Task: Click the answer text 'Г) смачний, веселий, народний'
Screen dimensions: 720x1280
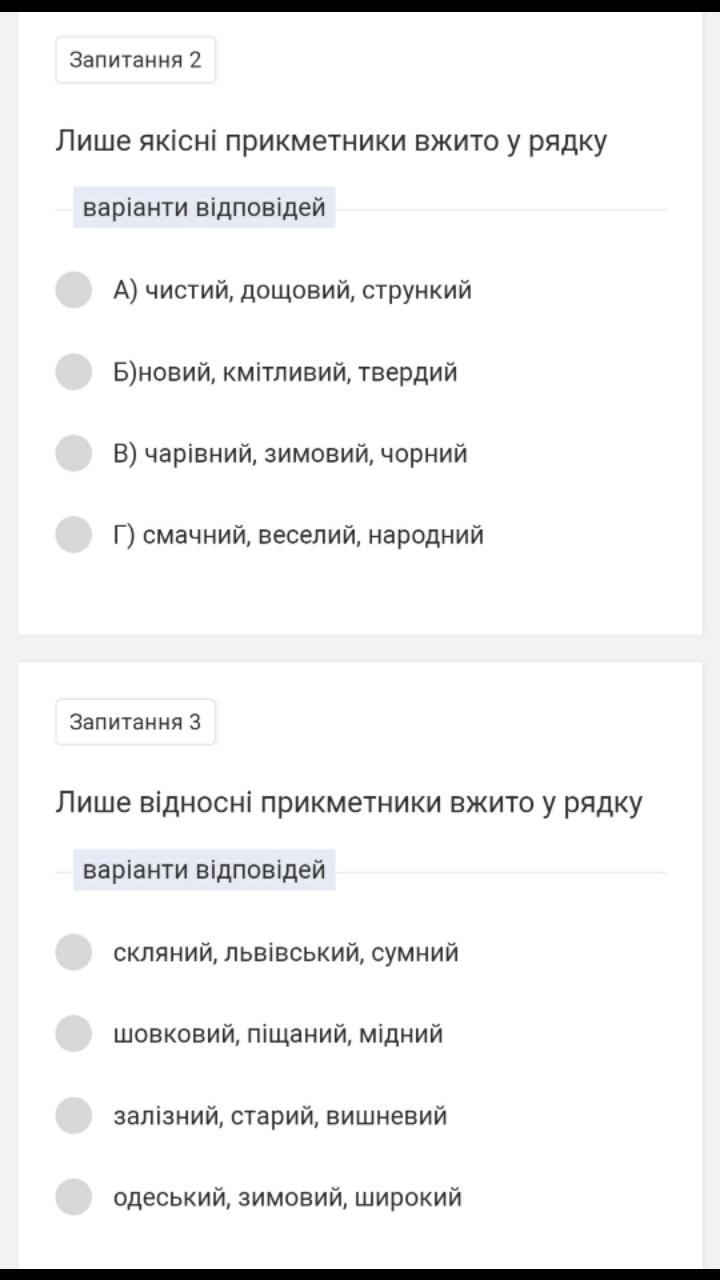Action: click(x=298, y=535)
